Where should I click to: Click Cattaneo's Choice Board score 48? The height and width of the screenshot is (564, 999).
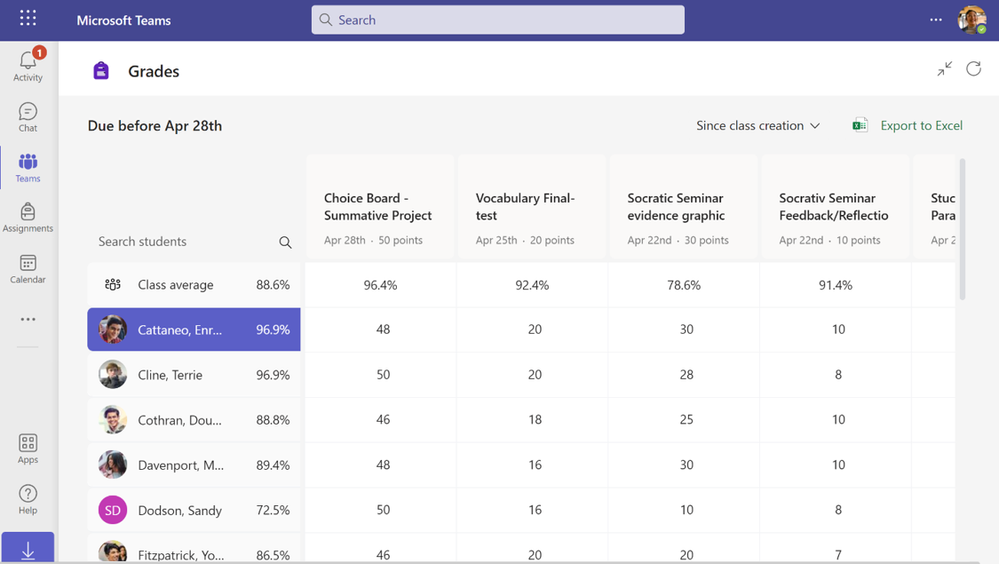coord(383,329)
